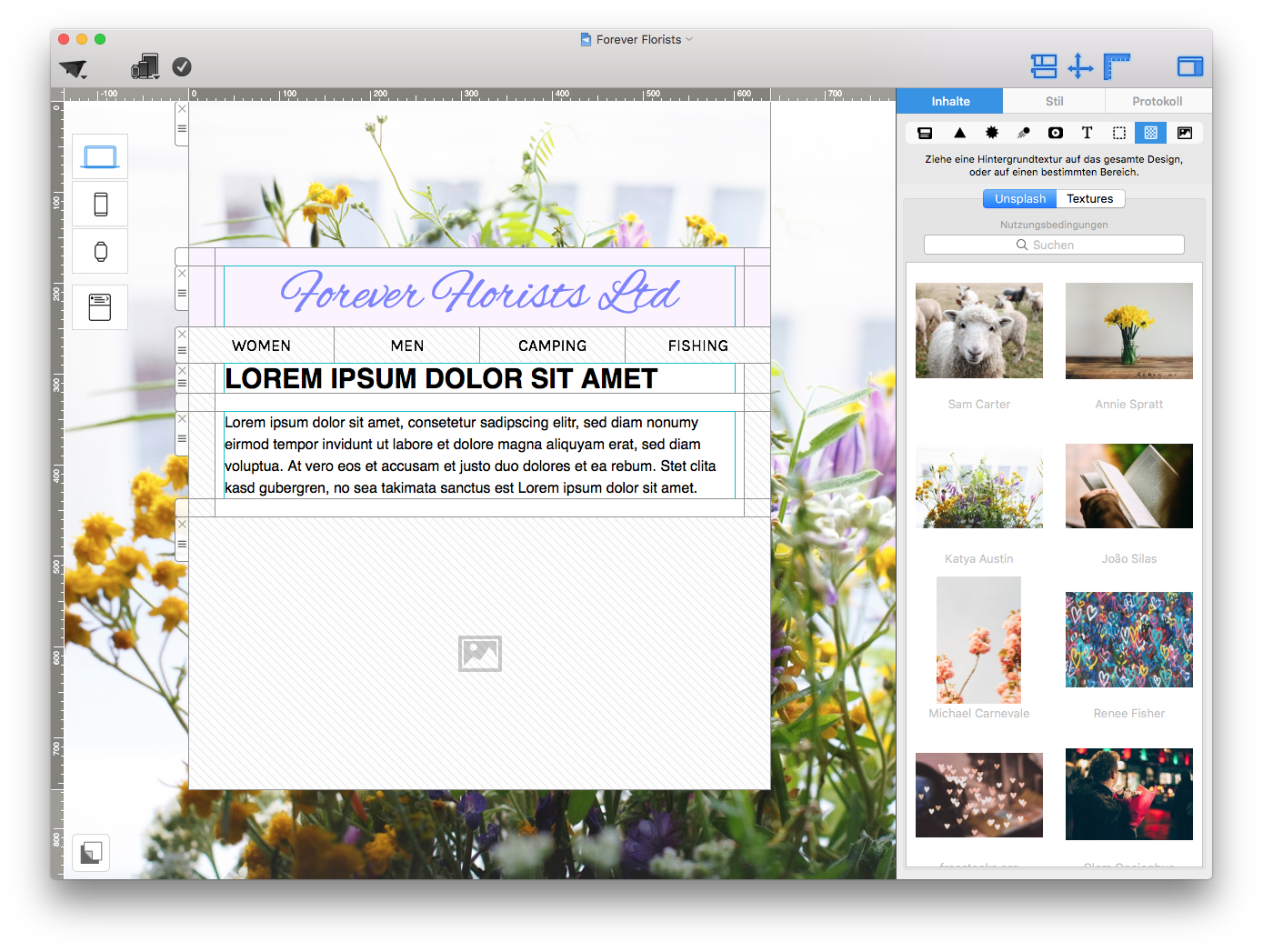
Task: Click the logo row drag handle
Action: coord(182,294)
